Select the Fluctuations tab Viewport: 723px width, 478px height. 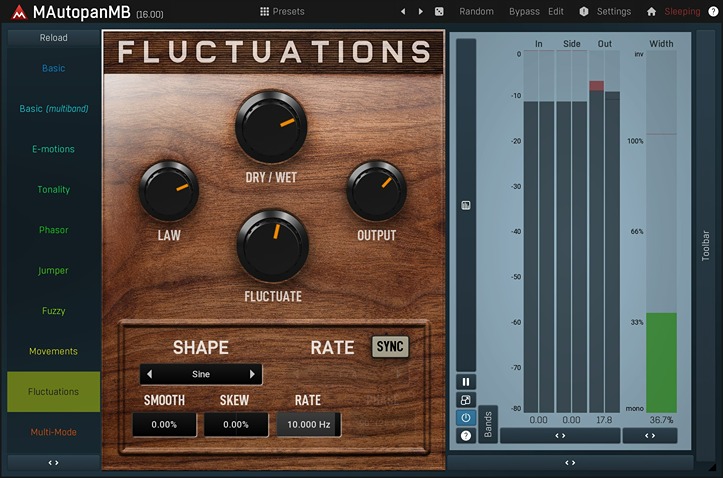pyautogui.click(x=53, y=392)
